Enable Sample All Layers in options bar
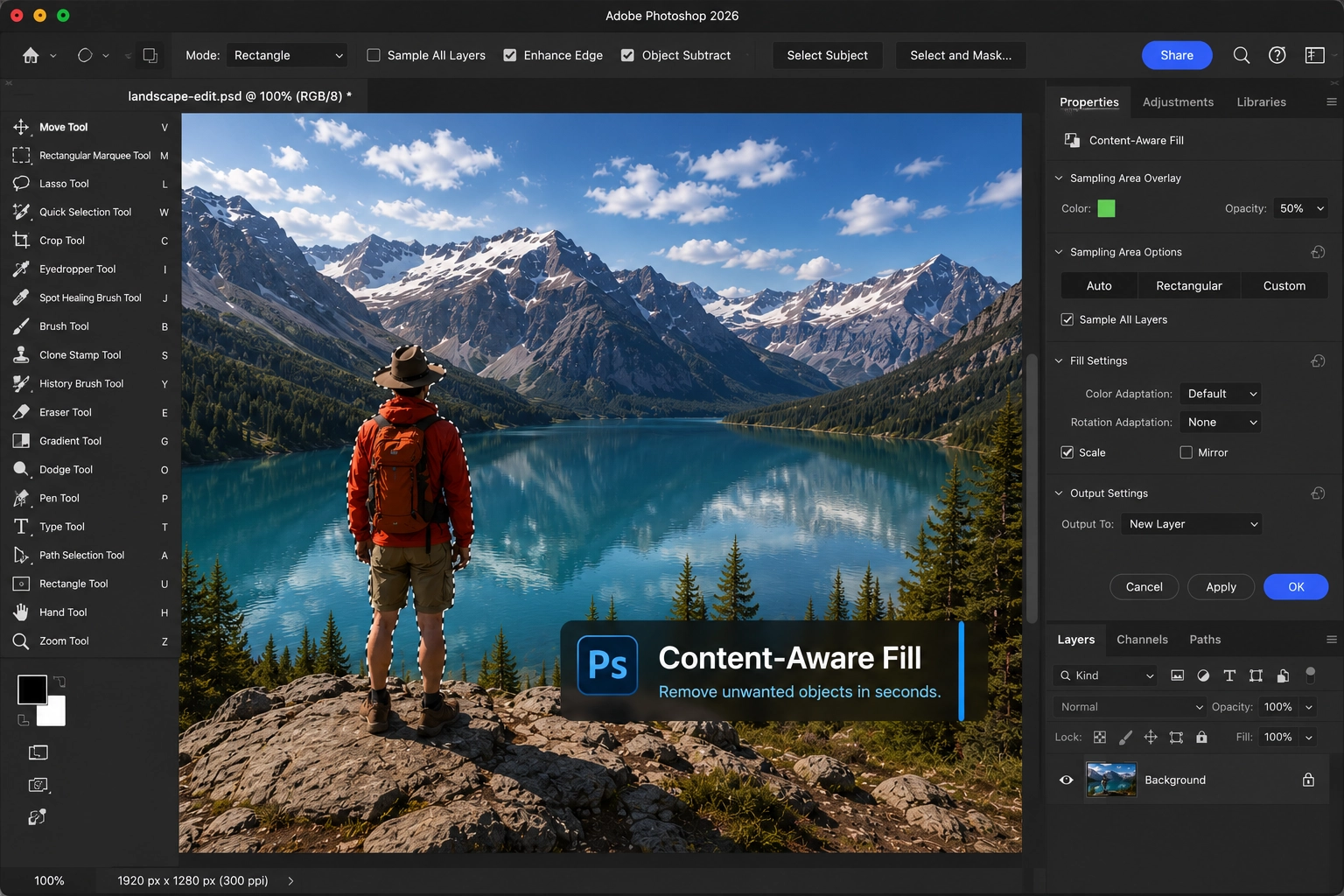Screen dimensions: 1344x896 point(374,55)
